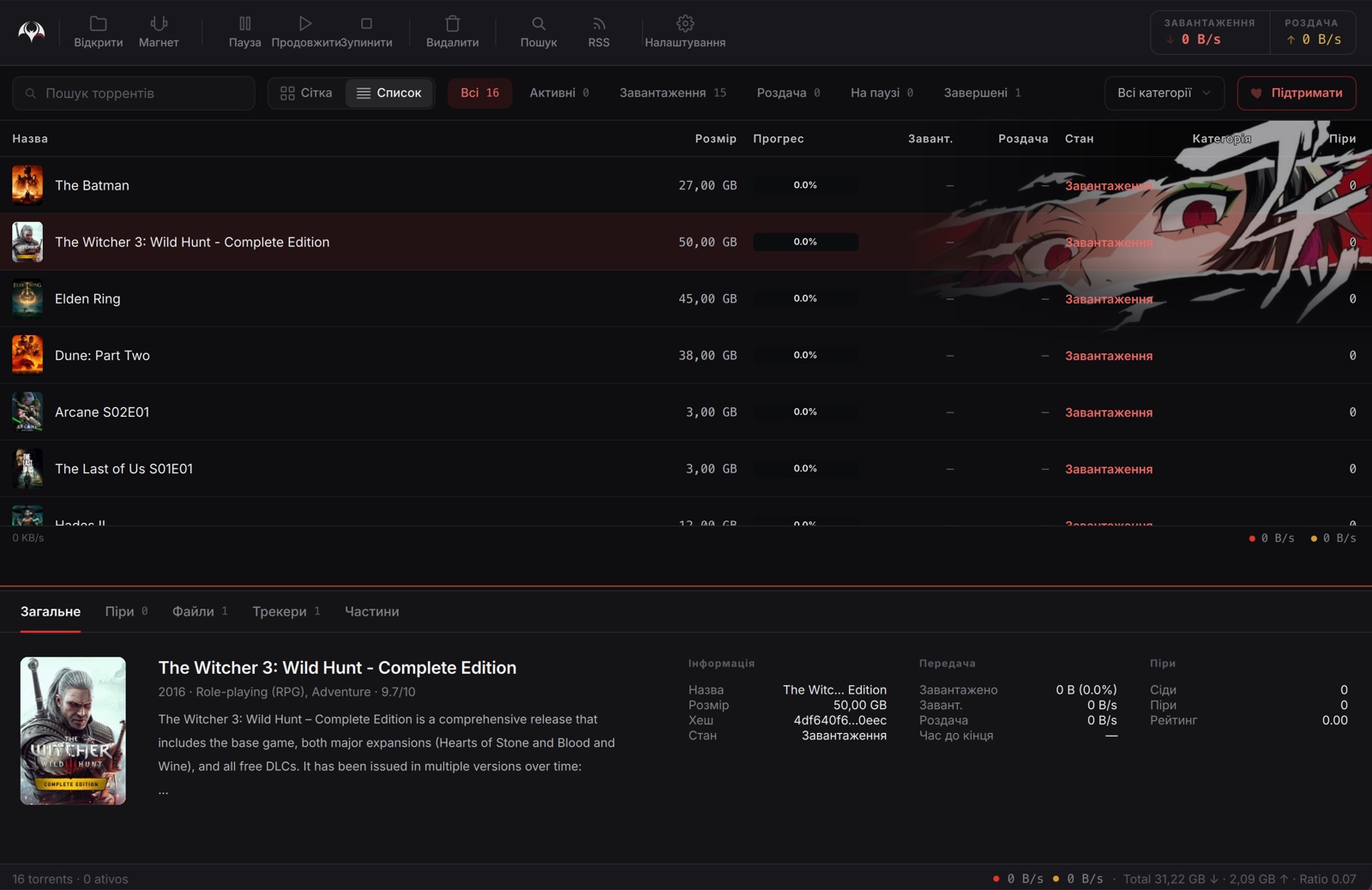
Task: Click the large Witcher 3 cover art
Action: (73, 731)
